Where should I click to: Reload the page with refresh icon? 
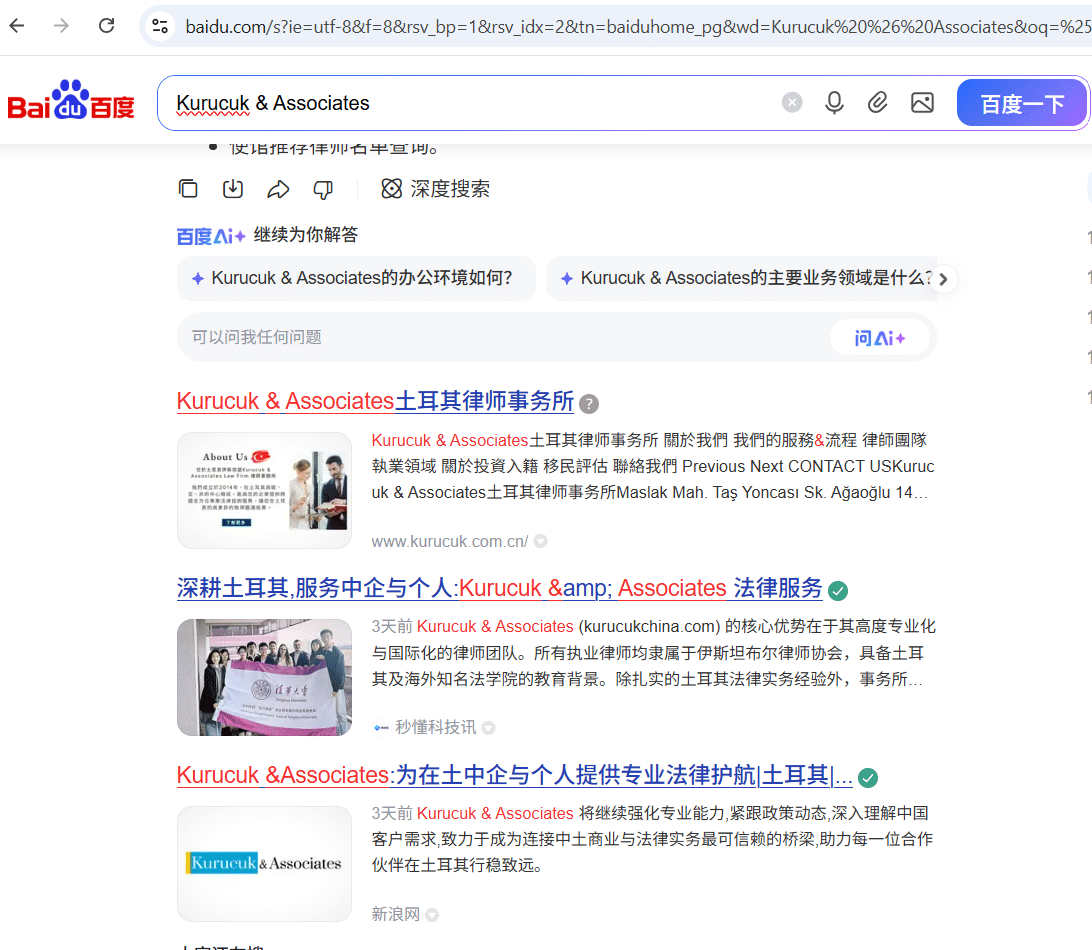click(x=107, y=26)
